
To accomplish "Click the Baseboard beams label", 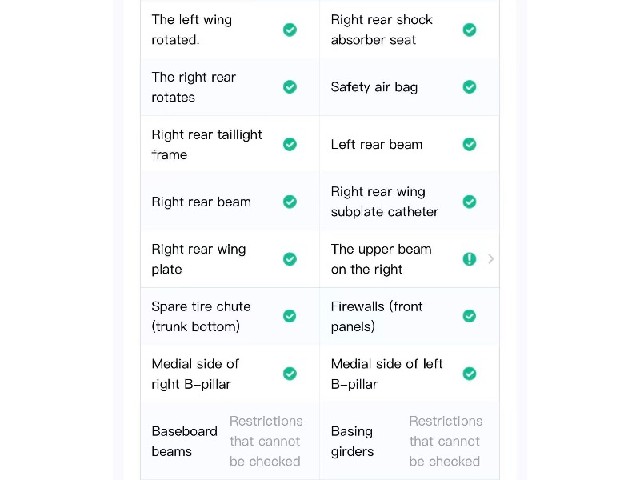I will (x=184, y=441).
